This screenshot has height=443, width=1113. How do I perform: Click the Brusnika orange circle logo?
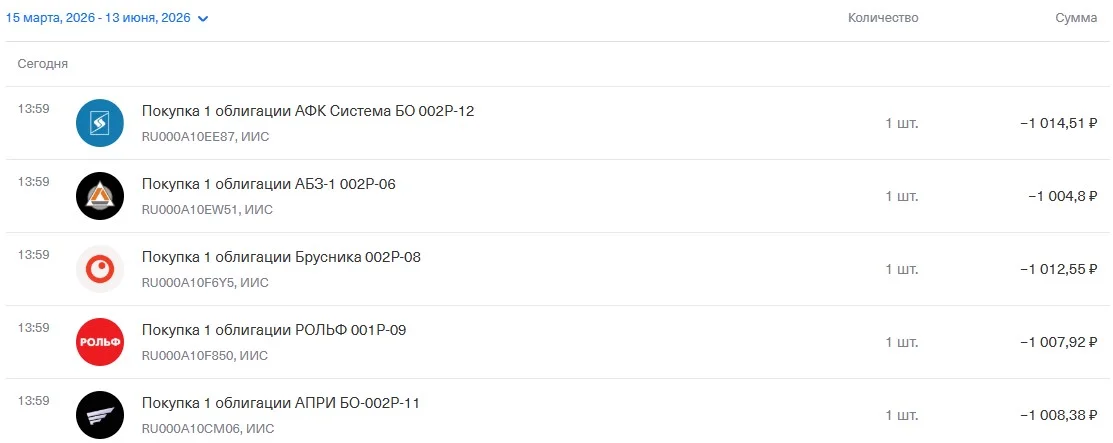pyautogui.click(x=100, y=269)
